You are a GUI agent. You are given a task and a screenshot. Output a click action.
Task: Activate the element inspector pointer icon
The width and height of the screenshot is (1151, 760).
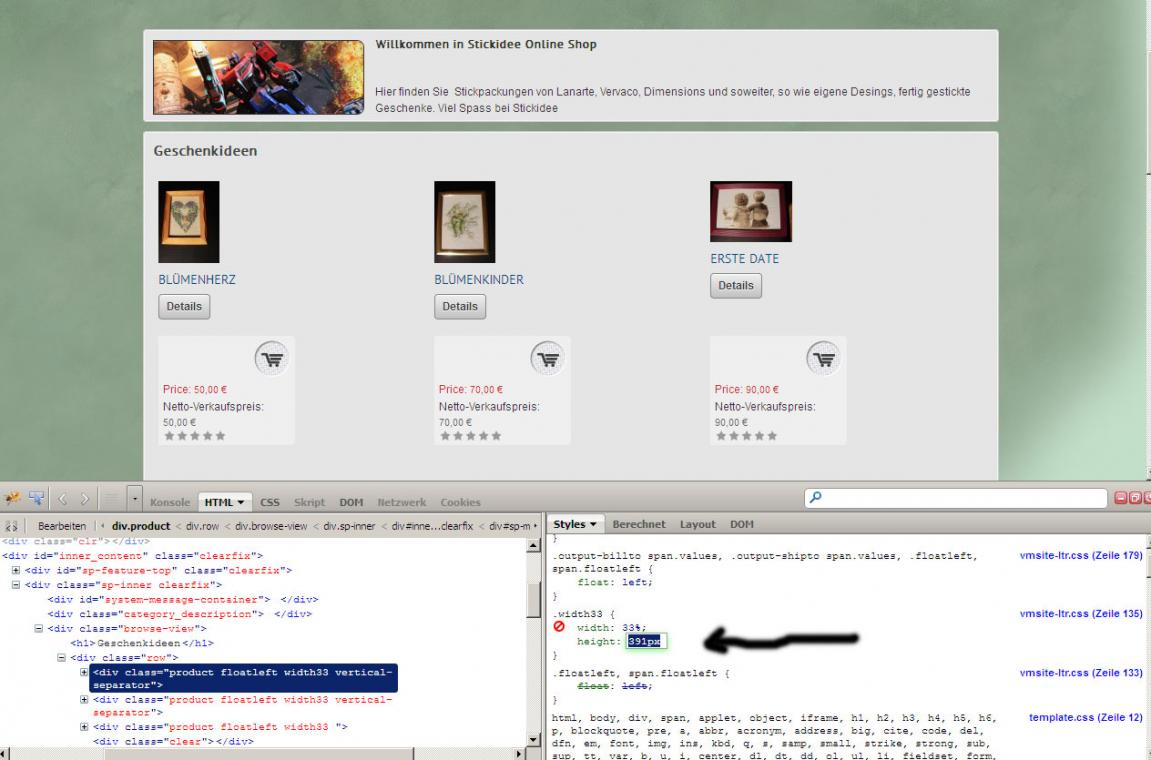click(37, 500)
